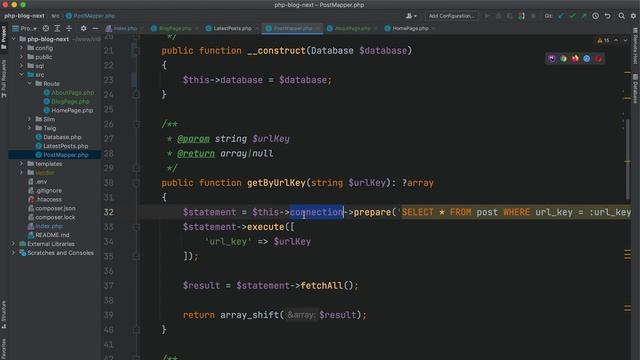Expand Scratches and Consoles node
Screen dimensions: 640x360
click(x=13, y=253)
